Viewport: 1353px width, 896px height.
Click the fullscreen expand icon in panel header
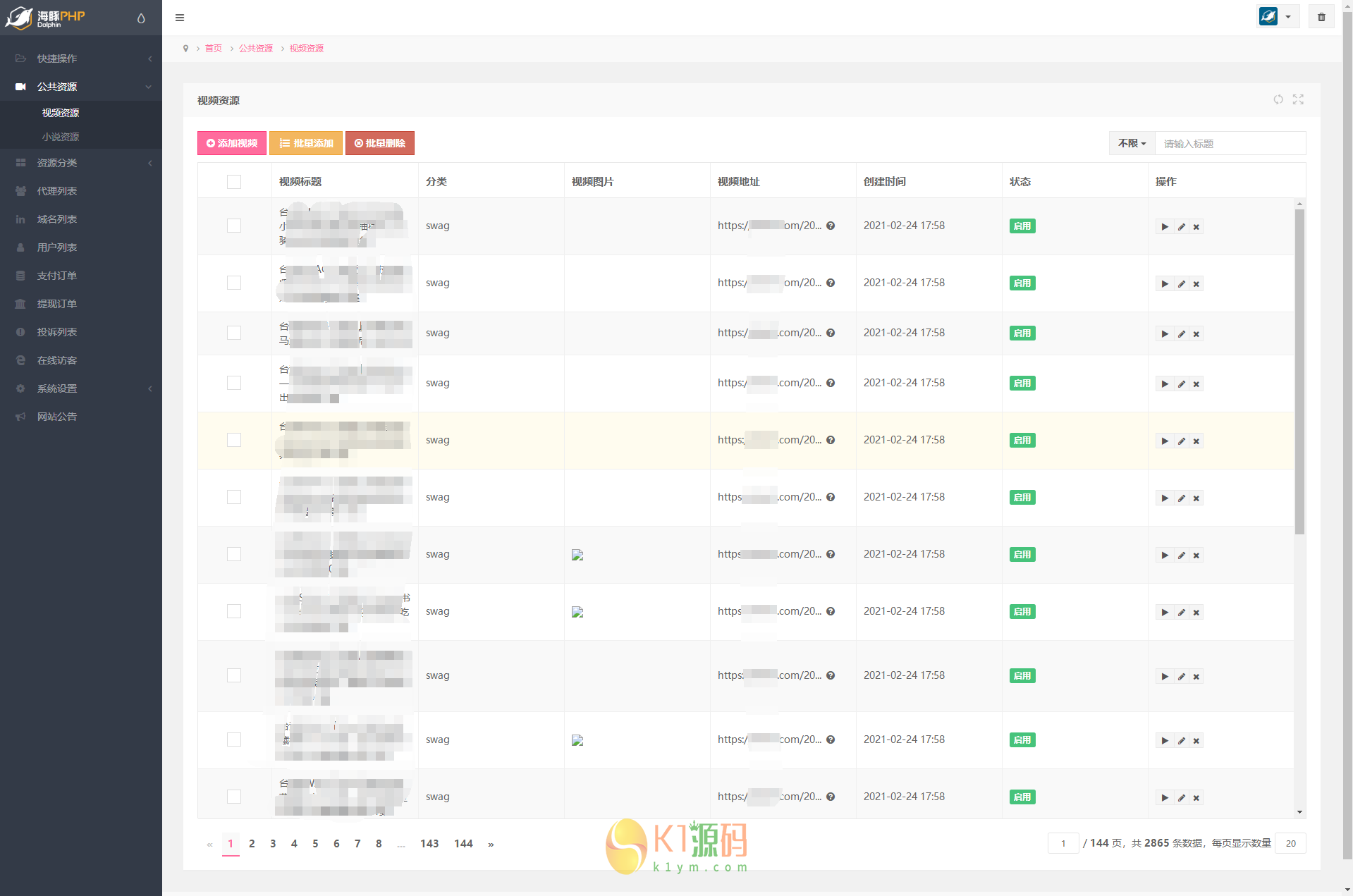1298,99
